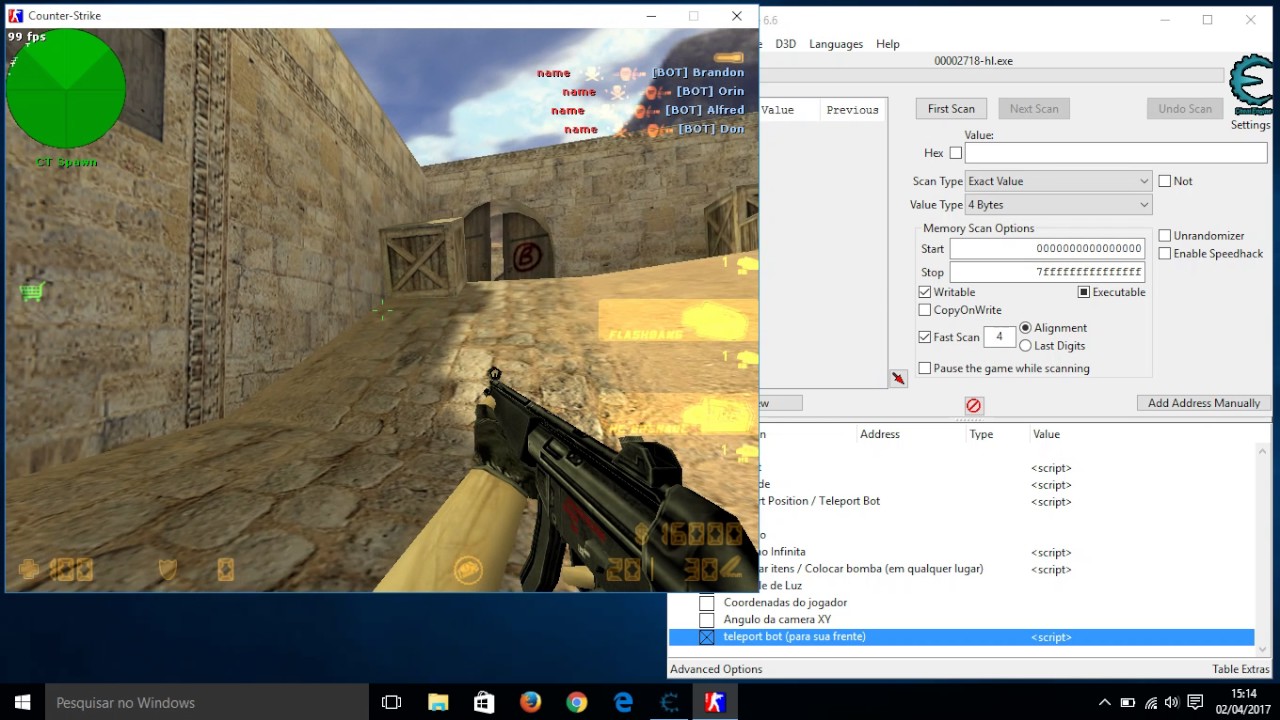Open the Action Center notifications icon
1280x720 pixels.
coord(1195,702)
